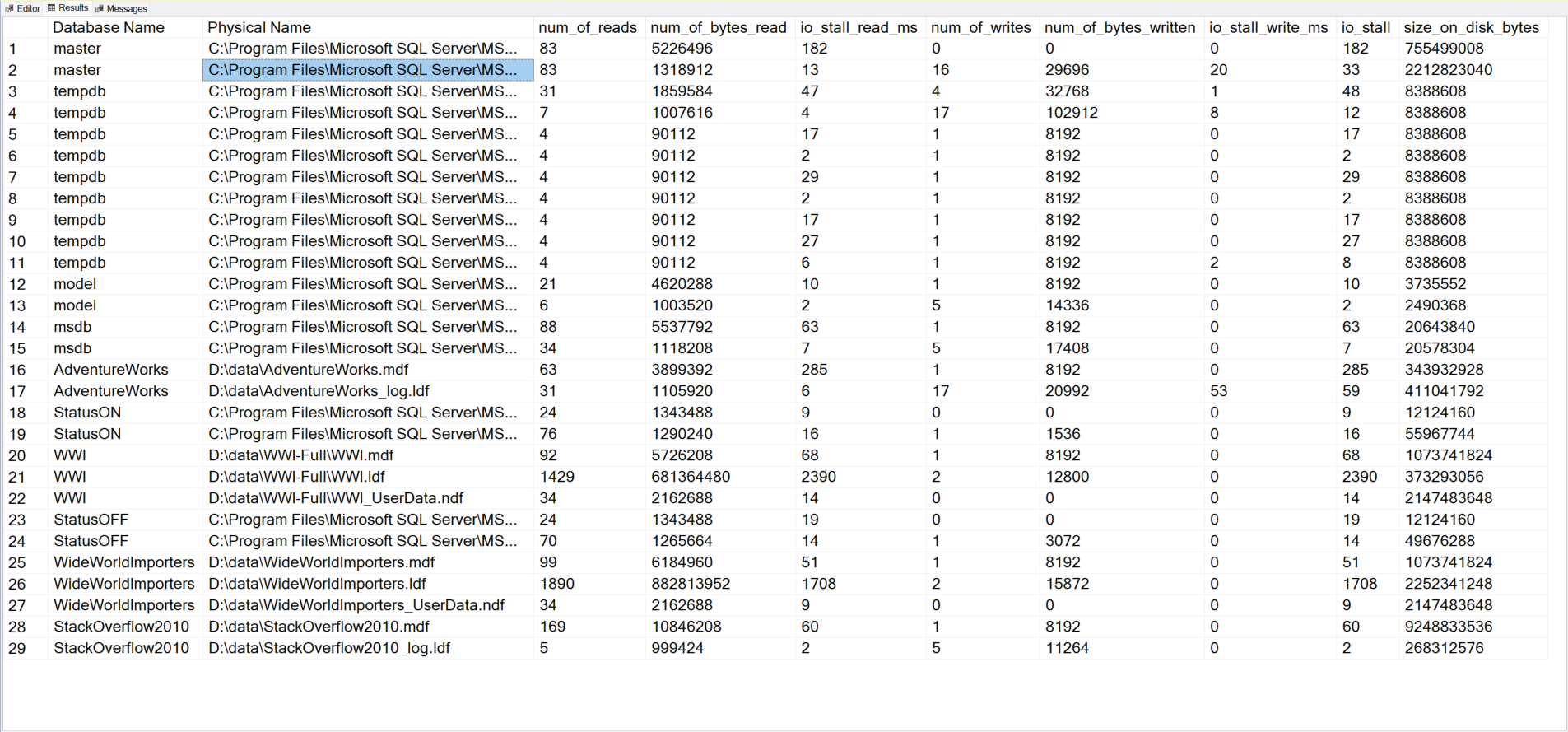Open the Results tab
Viewport: 1568px width, 732px height.
tap(68, 8)
